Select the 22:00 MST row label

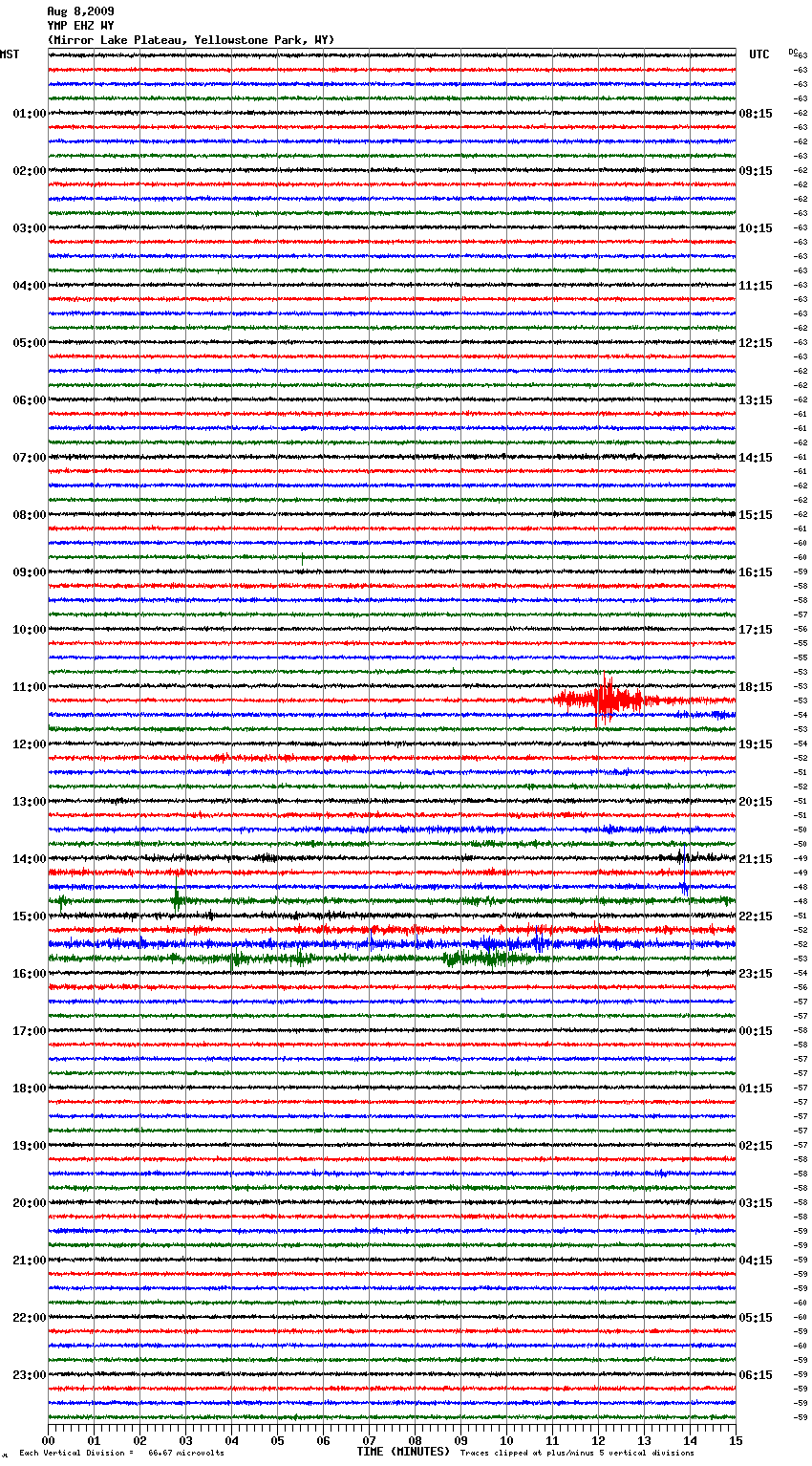coord(30,1318)
